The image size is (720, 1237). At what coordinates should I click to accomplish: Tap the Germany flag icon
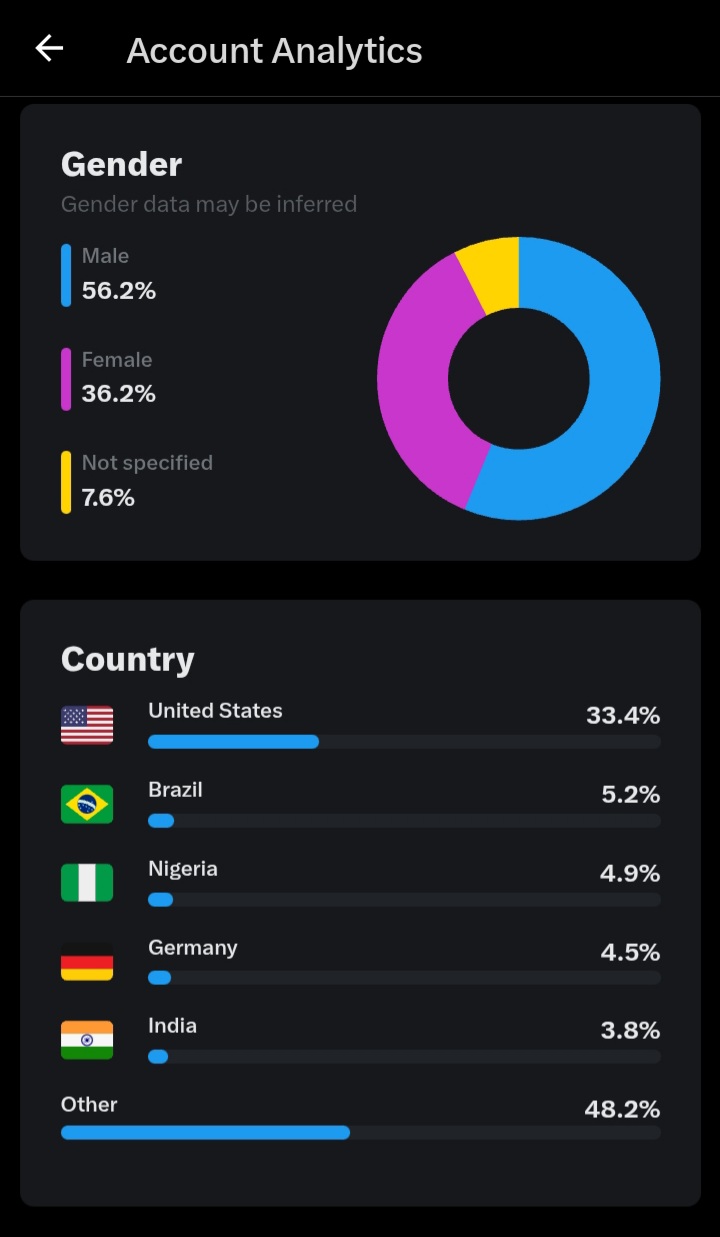coord(87,961)
